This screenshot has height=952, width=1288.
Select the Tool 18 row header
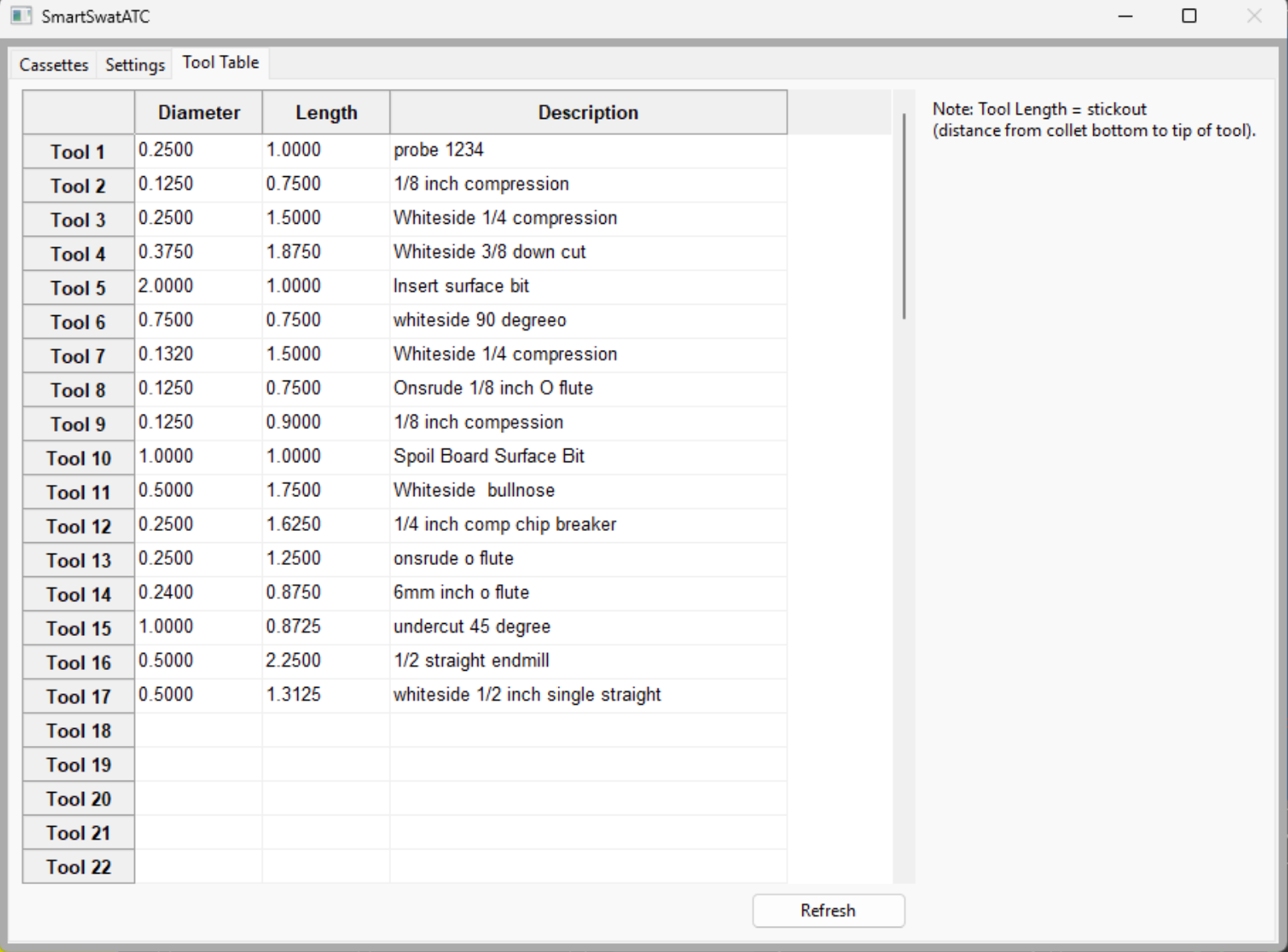78,731
